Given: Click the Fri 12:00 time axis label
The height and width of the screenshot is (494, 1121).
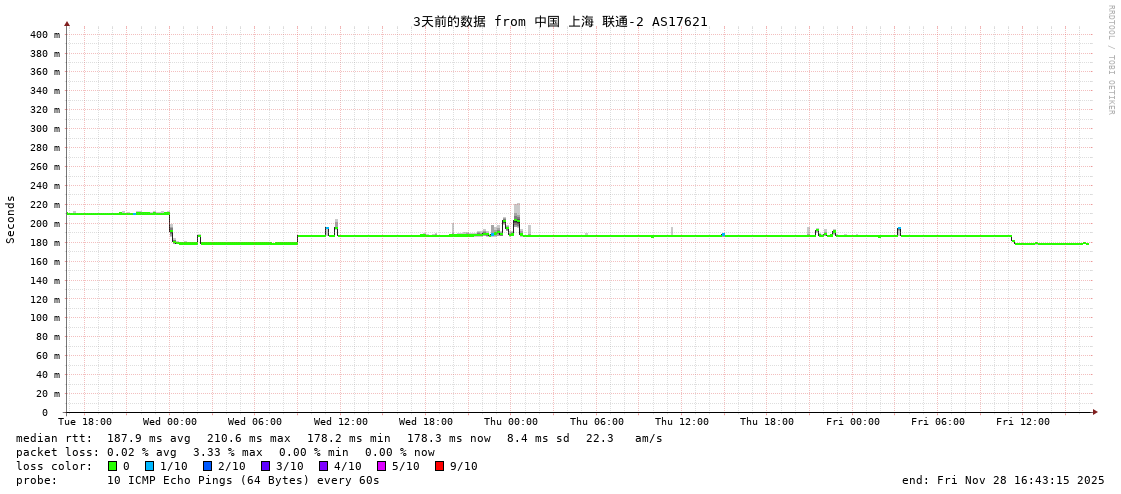Looking at the screenshot, I should pos(1023,422).
